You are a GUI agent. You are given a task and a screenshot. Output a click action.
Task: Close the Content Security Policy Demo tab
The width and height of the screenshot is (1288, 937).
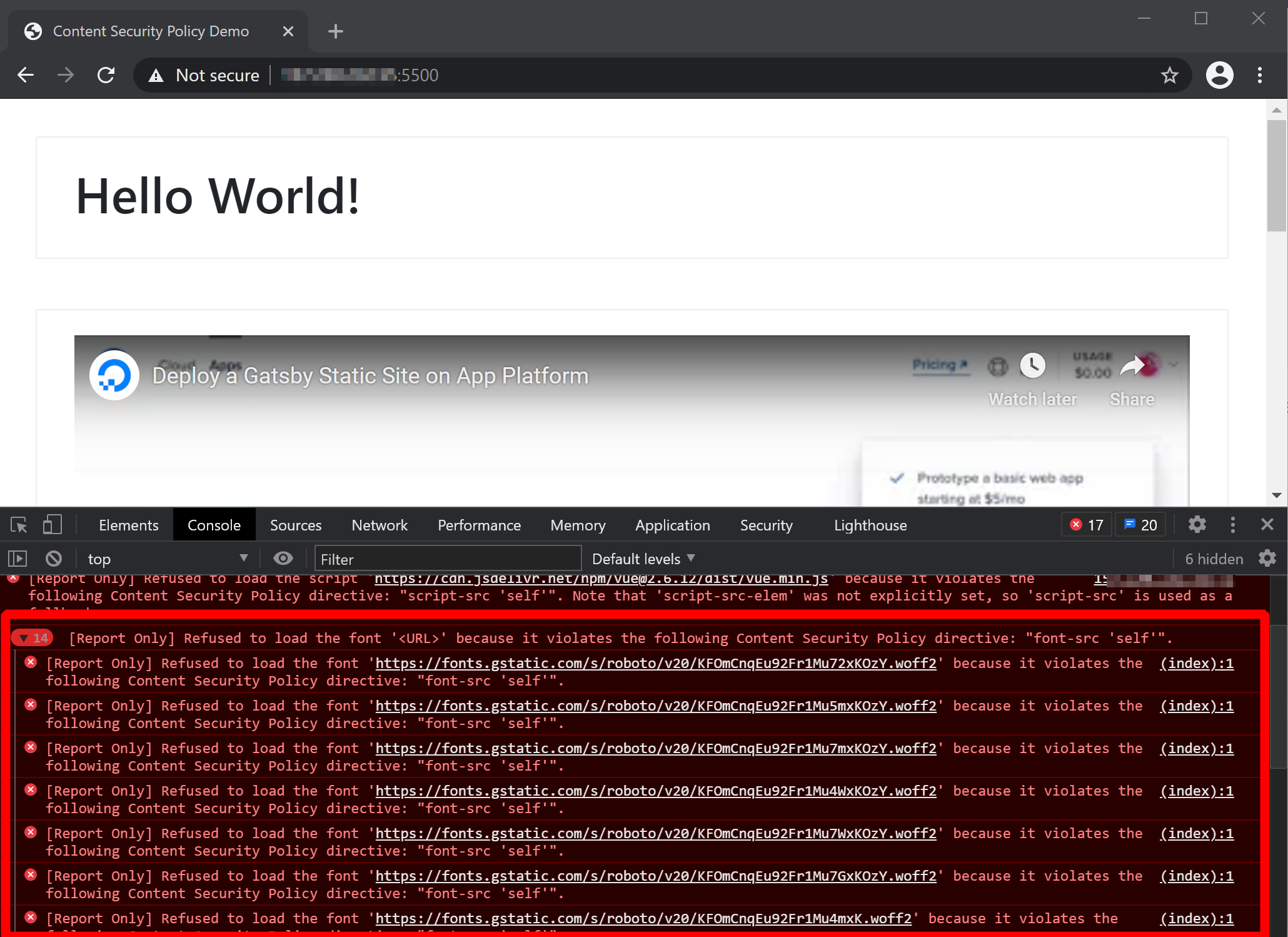[288, 31]
